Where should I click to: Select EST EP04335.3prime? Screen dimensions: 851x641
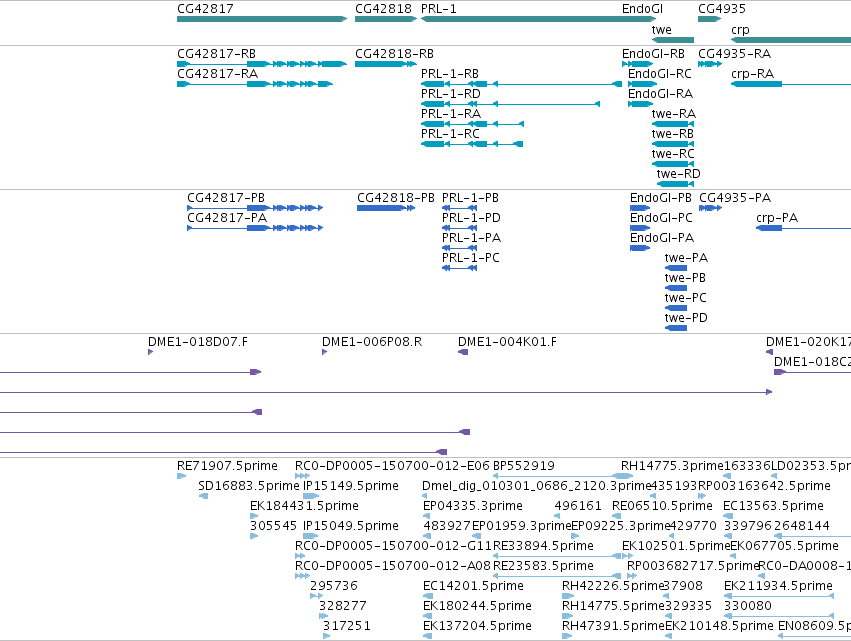427,516
